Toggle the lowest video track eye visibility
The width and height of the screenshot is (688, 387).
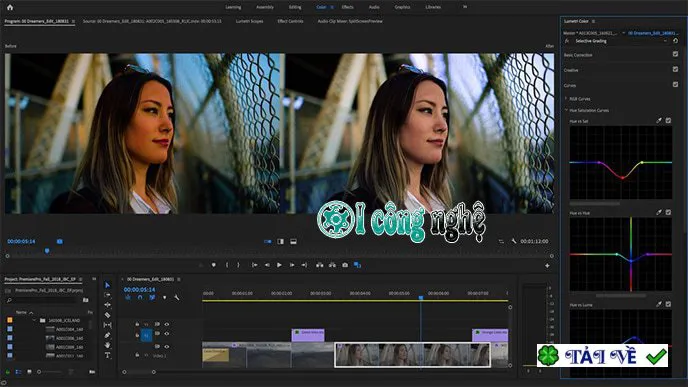[167, 347]
